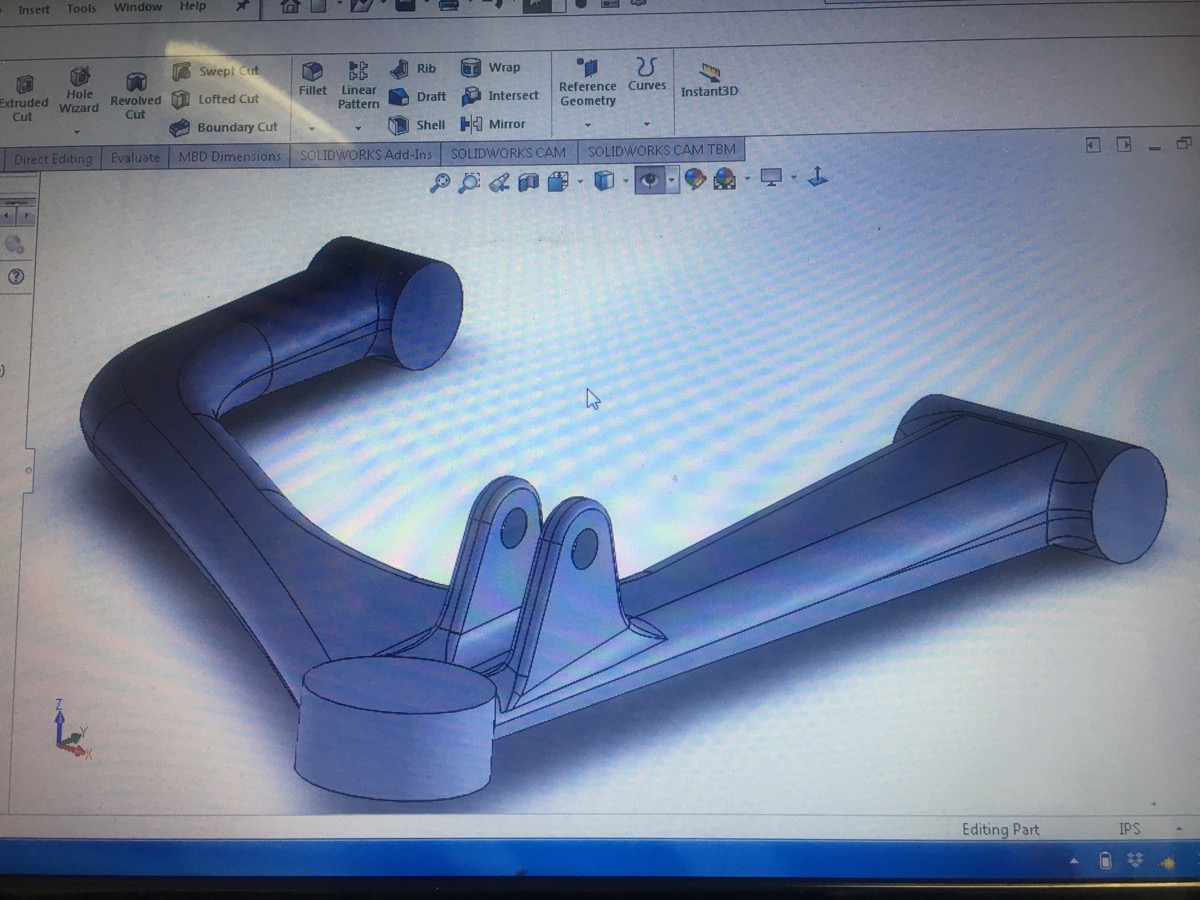
Task: Select the Fillet tool
Action: (x=312, y=78)
